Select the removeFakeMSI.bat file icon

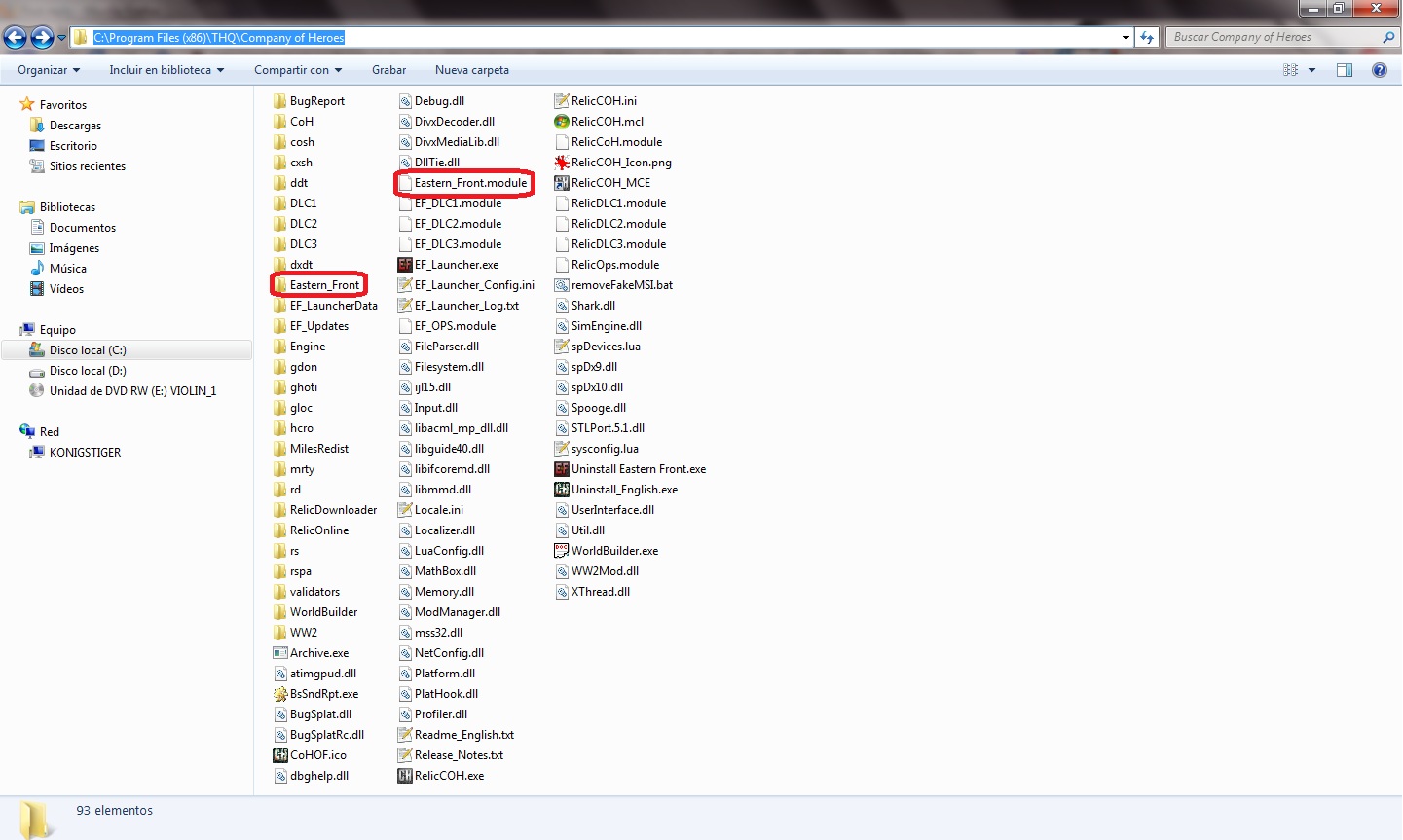point(562,285)
